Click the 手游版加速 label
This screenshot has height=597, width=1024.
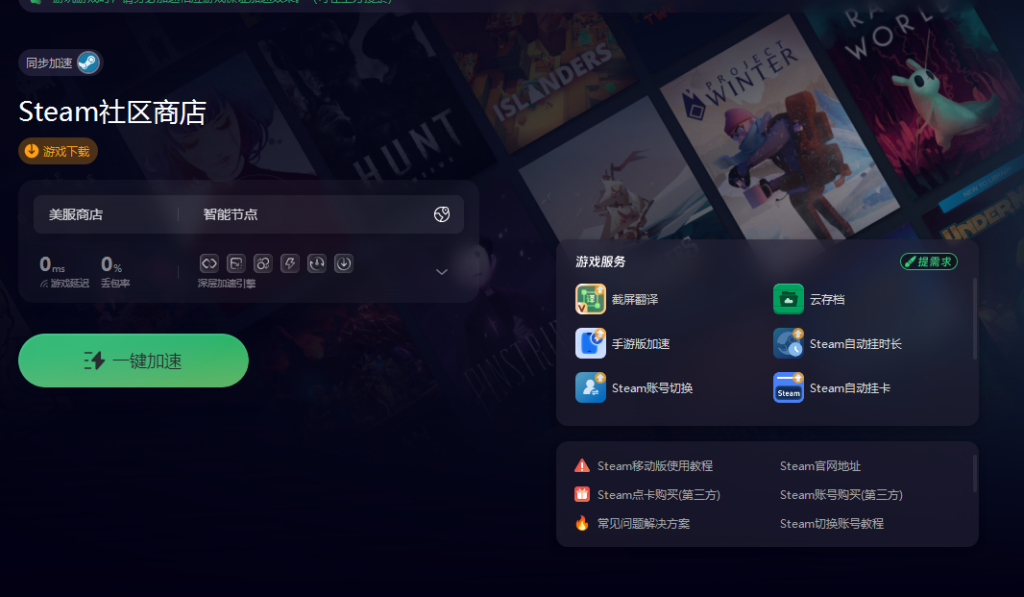(641, 344)
